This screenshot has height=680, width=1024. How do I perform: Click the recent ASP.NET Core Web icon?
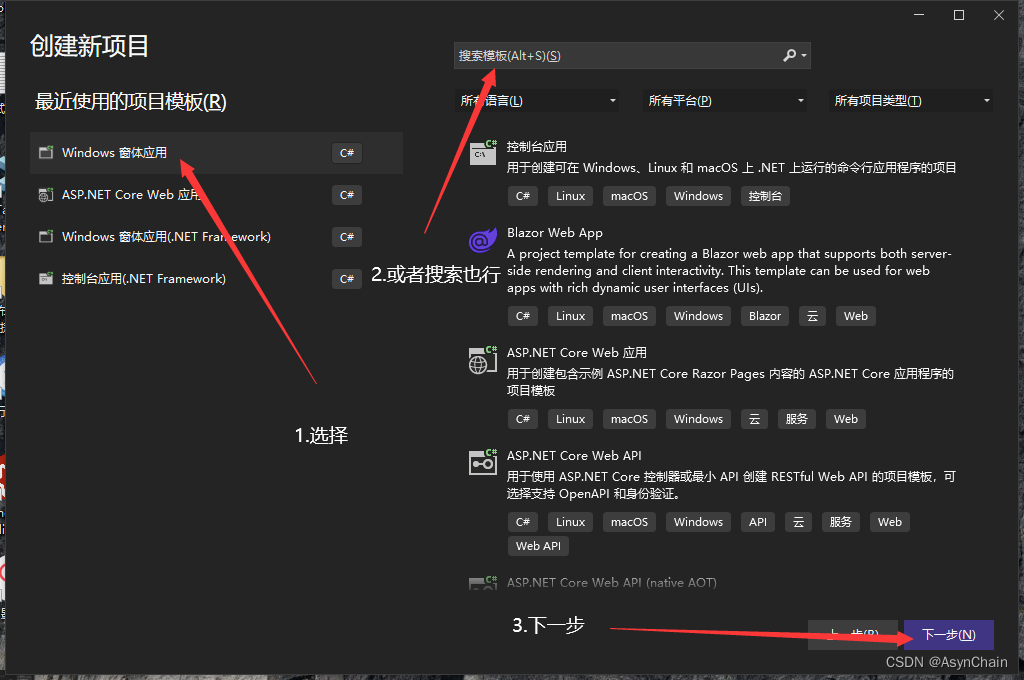tap(46, 195)
